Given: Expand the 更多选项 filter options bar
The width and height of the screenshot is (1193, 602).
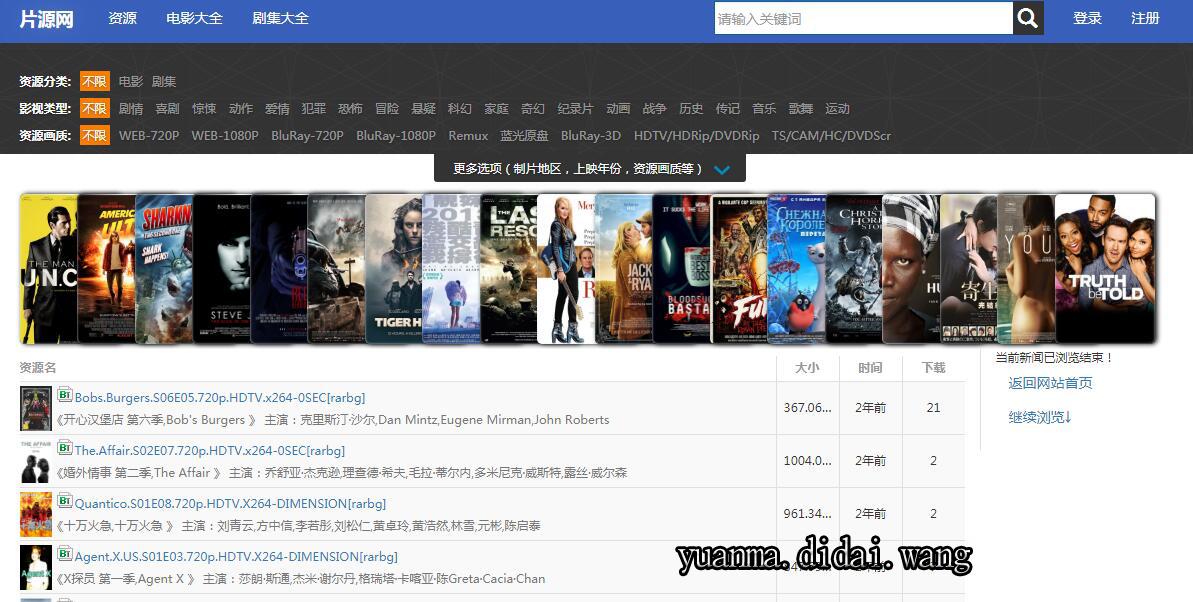Looking at the screenshot, I should 590,168.
